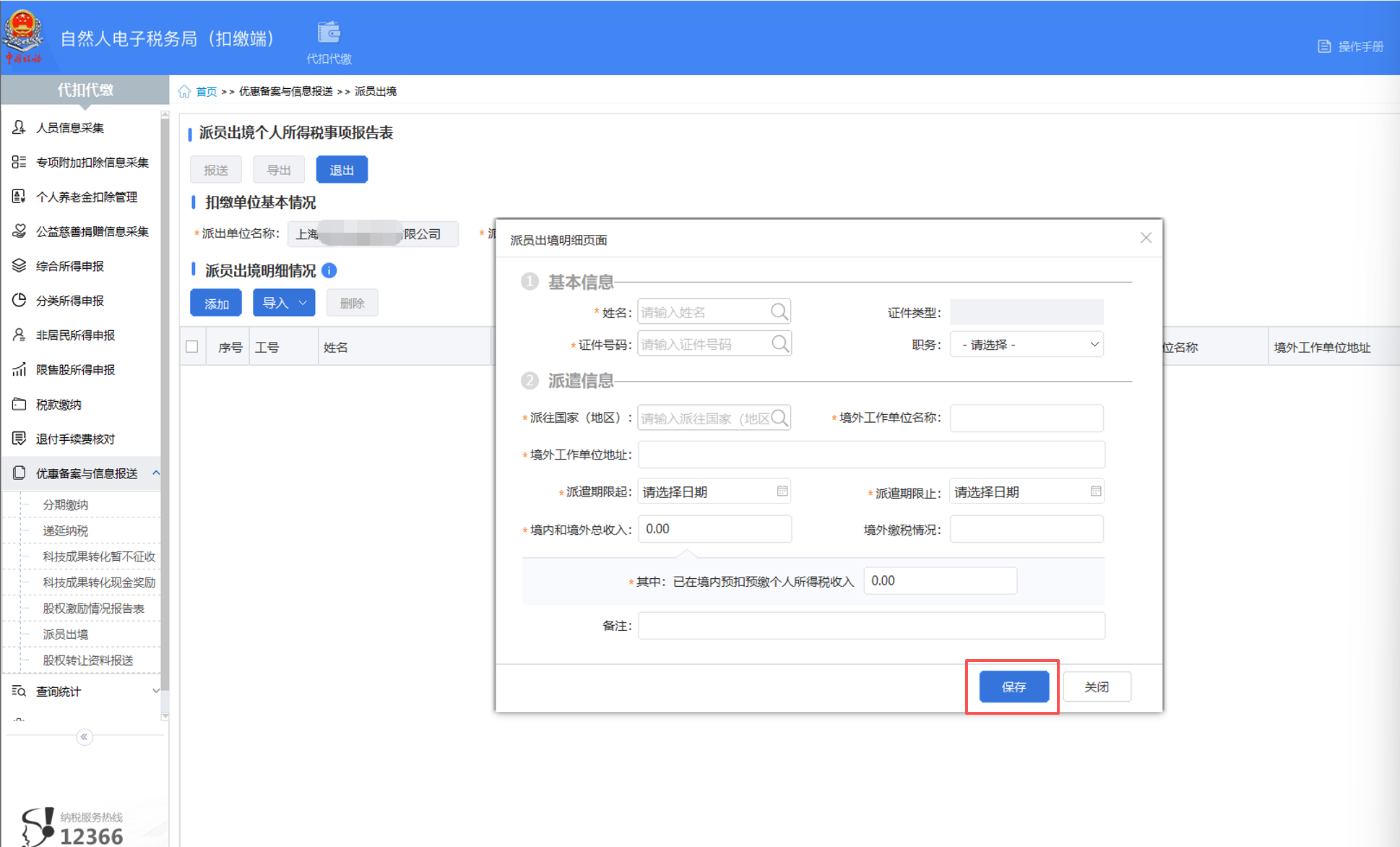
Task: Click the 税款缴纳 wallet icon
Action: [18, 404]
